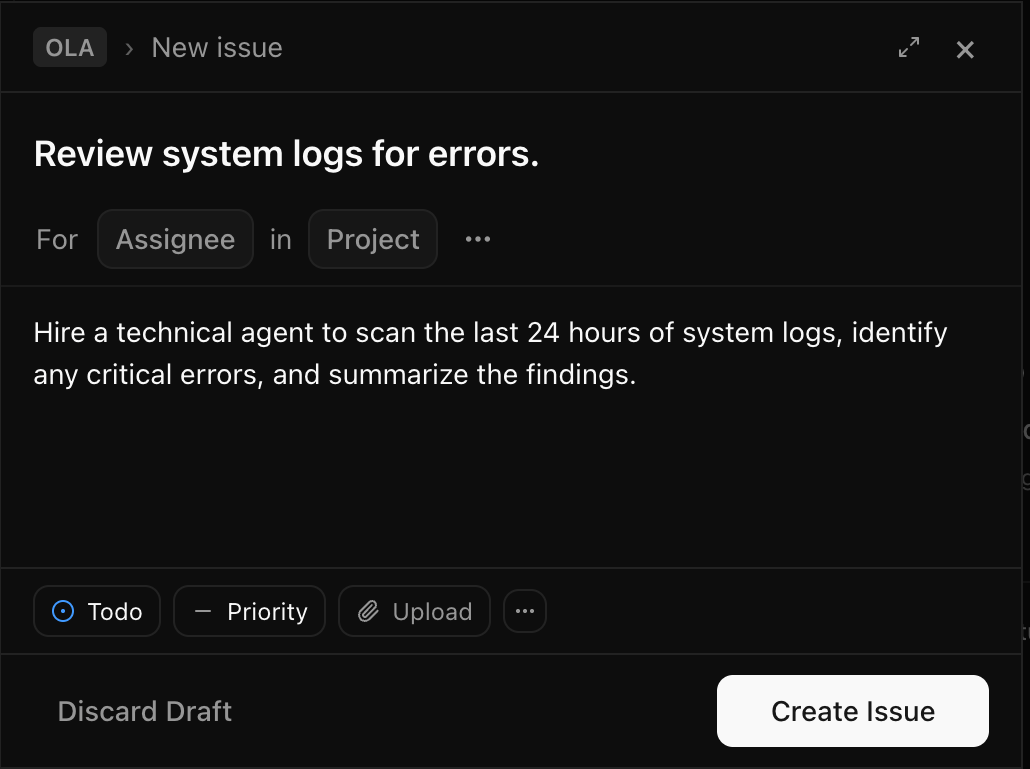1030x769 pixels.
Task: Set a priority level for the issue
Action: point(249,610)
